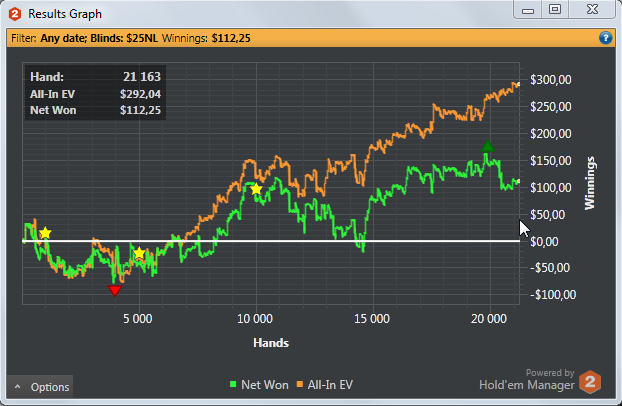Click the end point of the orange All-In EV line

click(x=518, y=84)
